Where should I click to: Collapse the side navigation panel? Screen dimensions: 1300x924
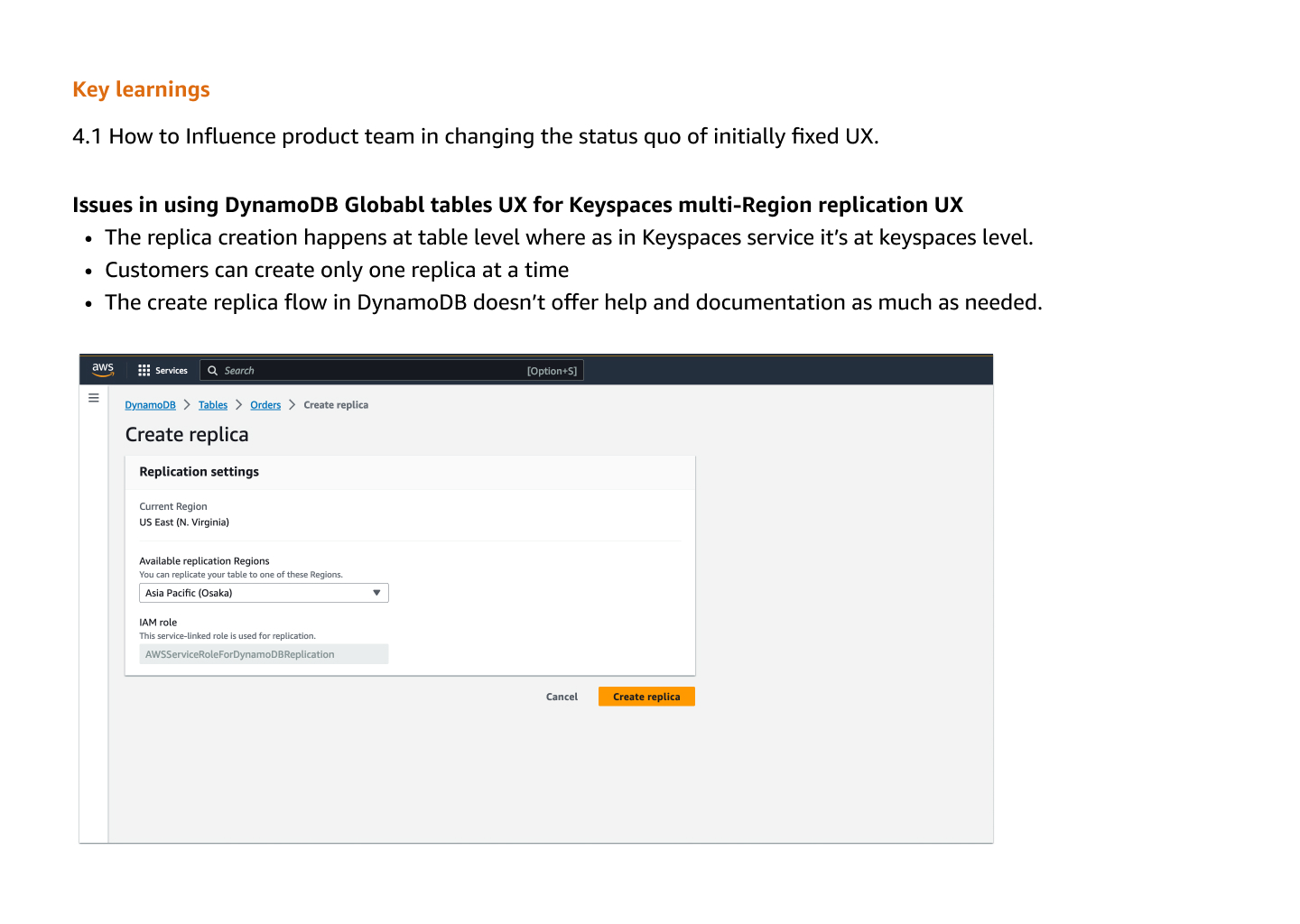click(93, 397)
